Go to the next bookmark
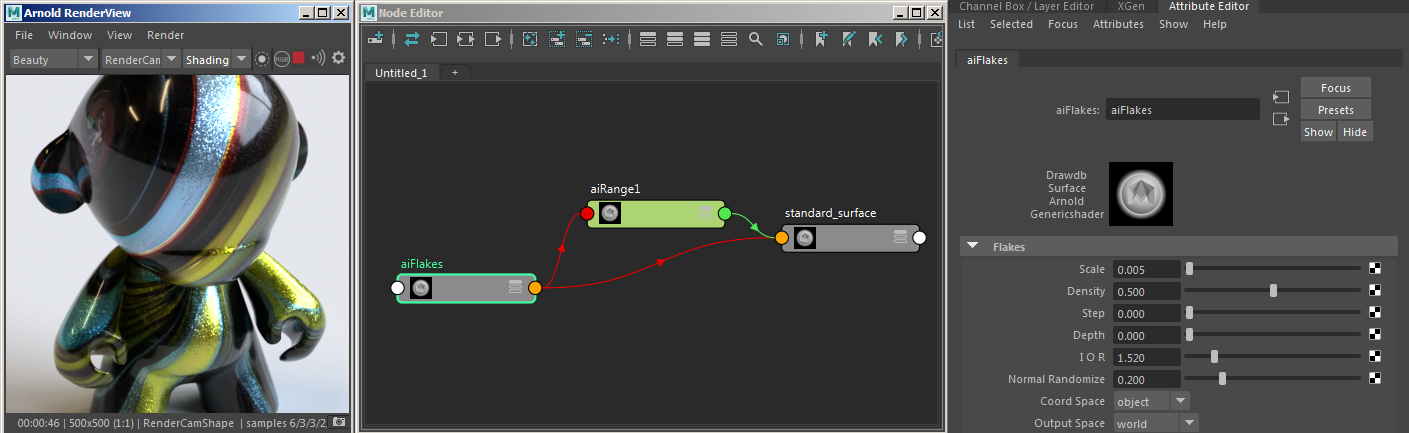 tap(902, 39)
